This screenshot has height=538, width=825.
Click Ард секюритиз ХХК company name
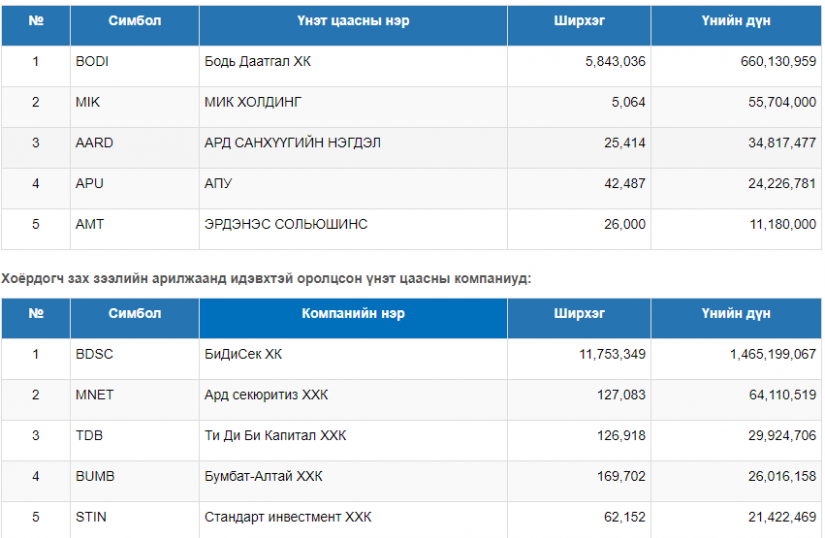point(266,395)
